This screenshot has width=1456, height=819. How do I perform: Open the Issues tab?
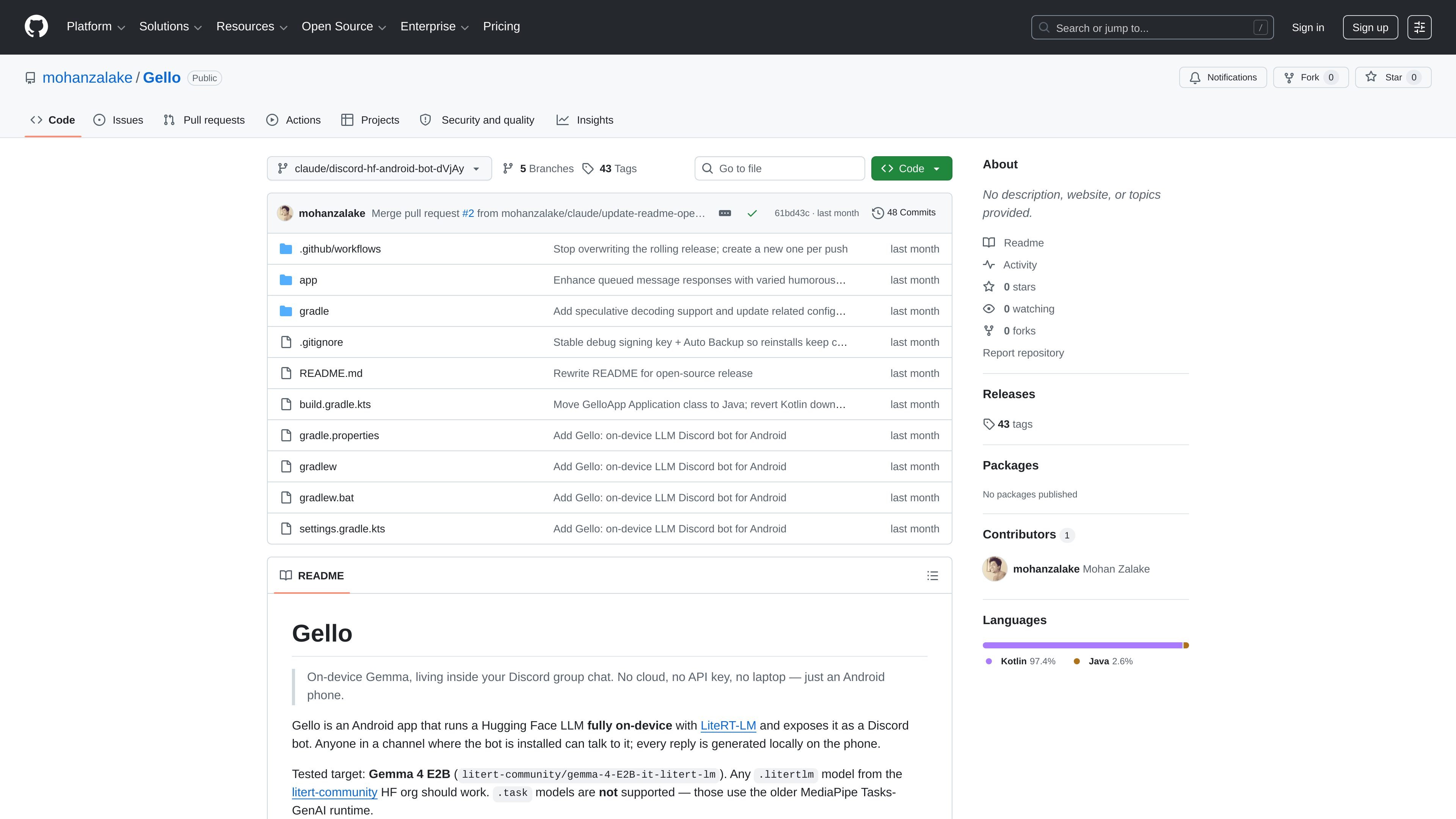118,120
